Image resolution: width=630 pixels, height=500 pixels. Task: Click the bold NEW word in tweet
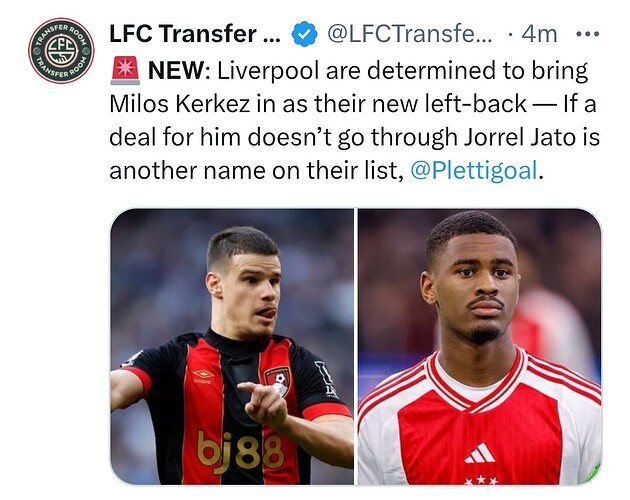179,71
